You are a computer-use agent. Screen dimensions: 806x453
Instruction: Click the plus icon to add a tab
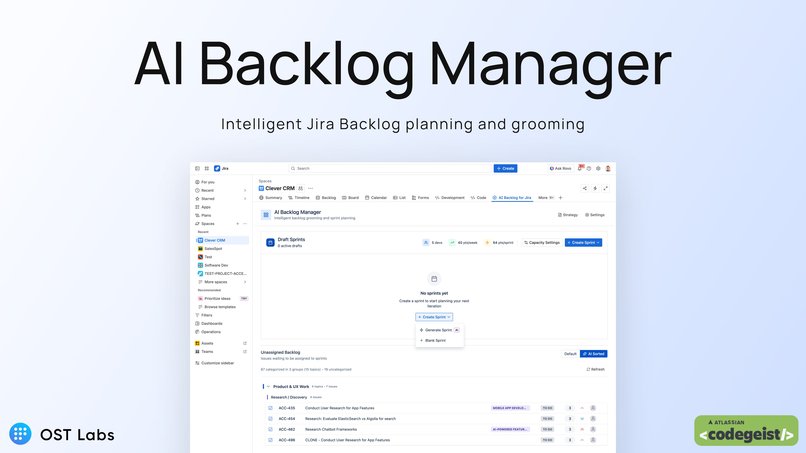[561, 198]
